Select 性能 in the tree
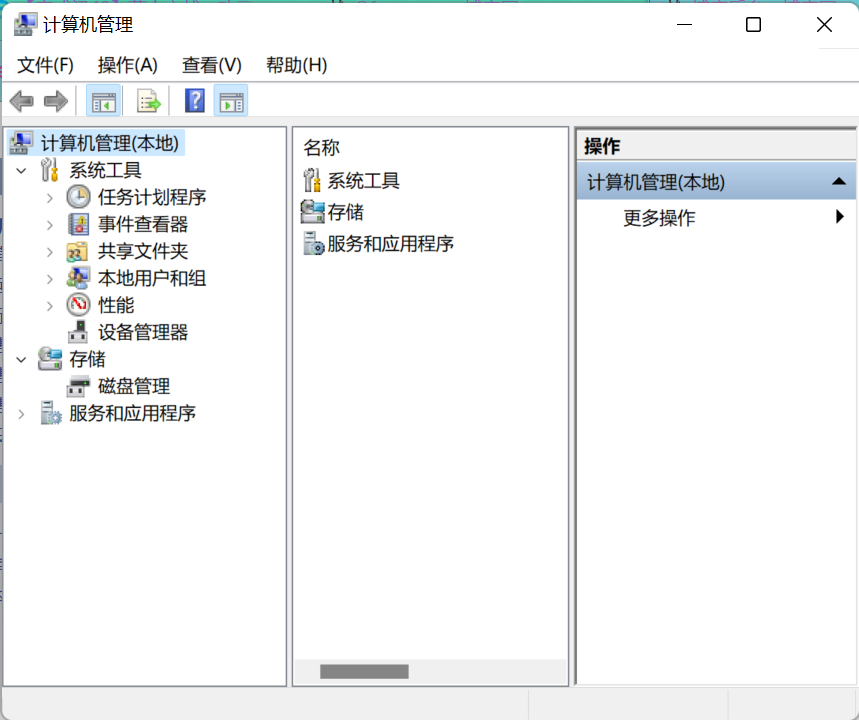This screenshot has width=859, height=720. coord(116,305)
